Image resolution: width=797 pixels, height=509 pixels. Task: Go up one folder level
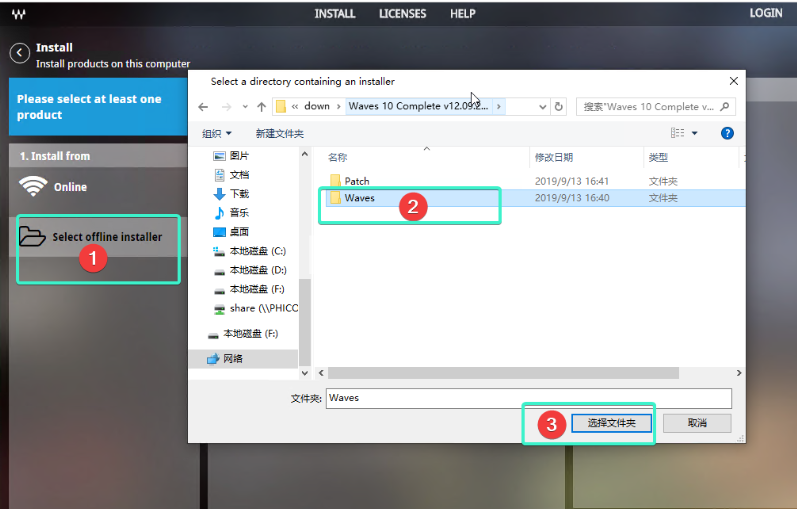[261, 107]
